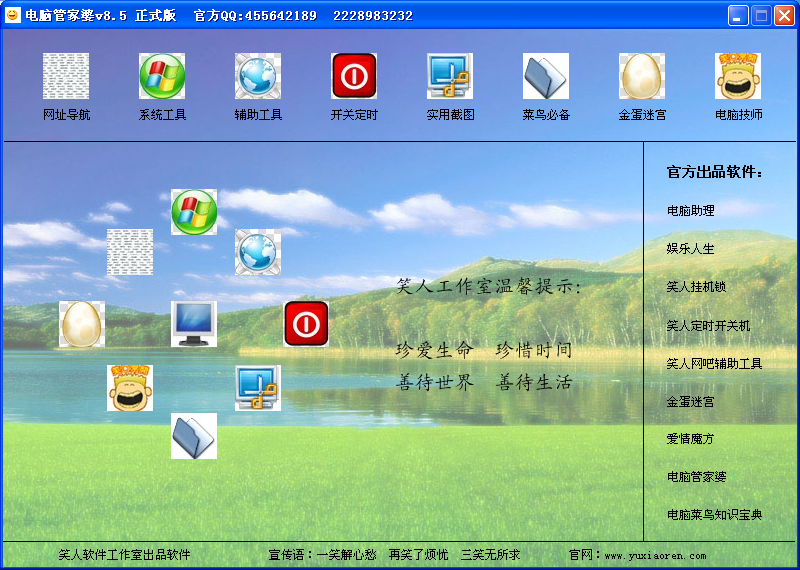This screenshot has width=800, height=570.
Task: Click the computer monitor icon in the center
Action: point(194,324)
